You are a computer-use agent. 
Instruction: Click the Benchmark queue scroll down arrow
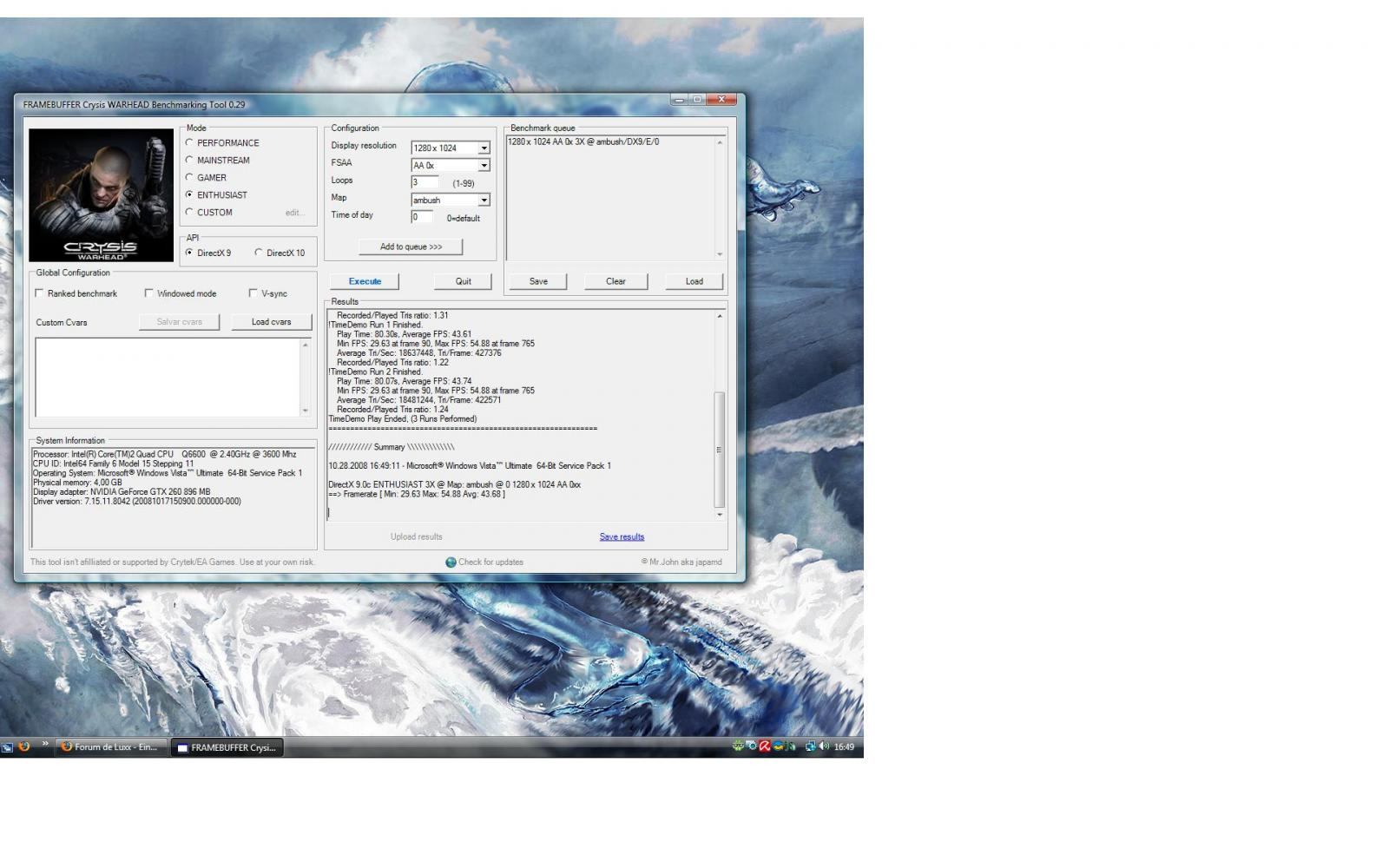[x=719, y=254]
